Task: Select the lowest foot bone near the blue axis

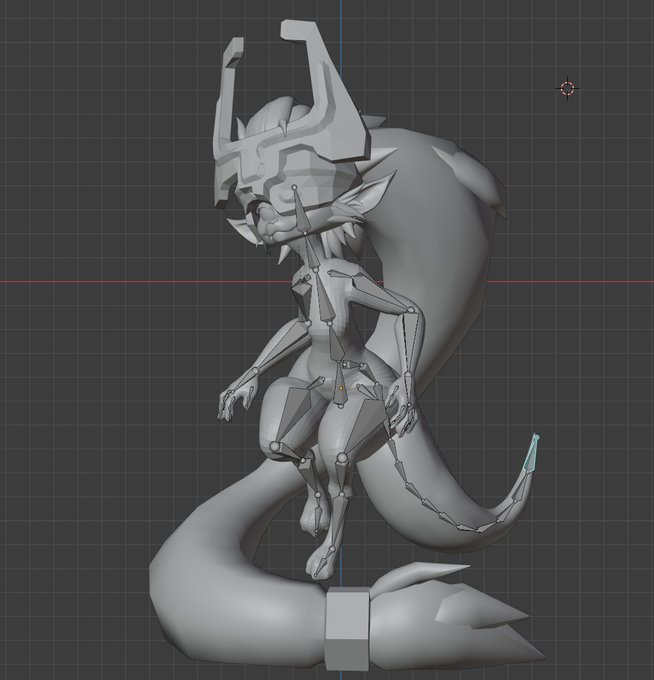Action: coord(323,565)
